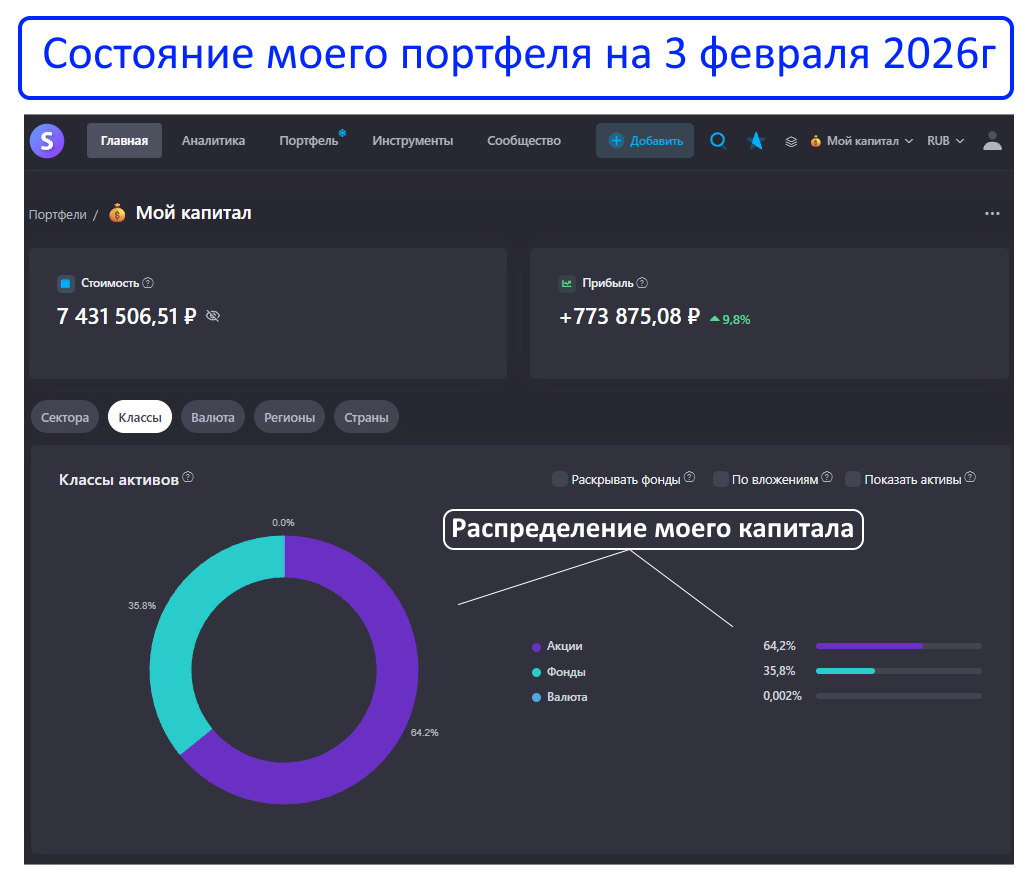The image size is (1035, 880).
Task: Open the search icon in the header
Action: [718, 141]
